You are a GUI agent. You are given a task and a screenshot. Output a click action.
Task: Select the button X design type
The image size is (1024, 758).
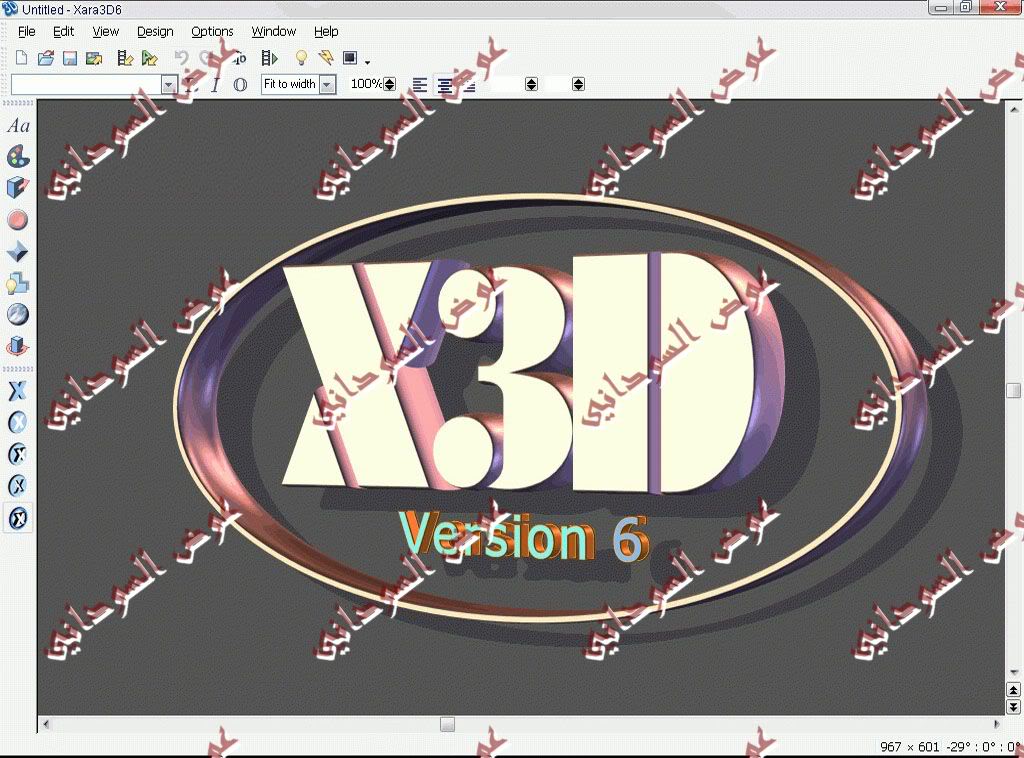(x=18, y=422)
